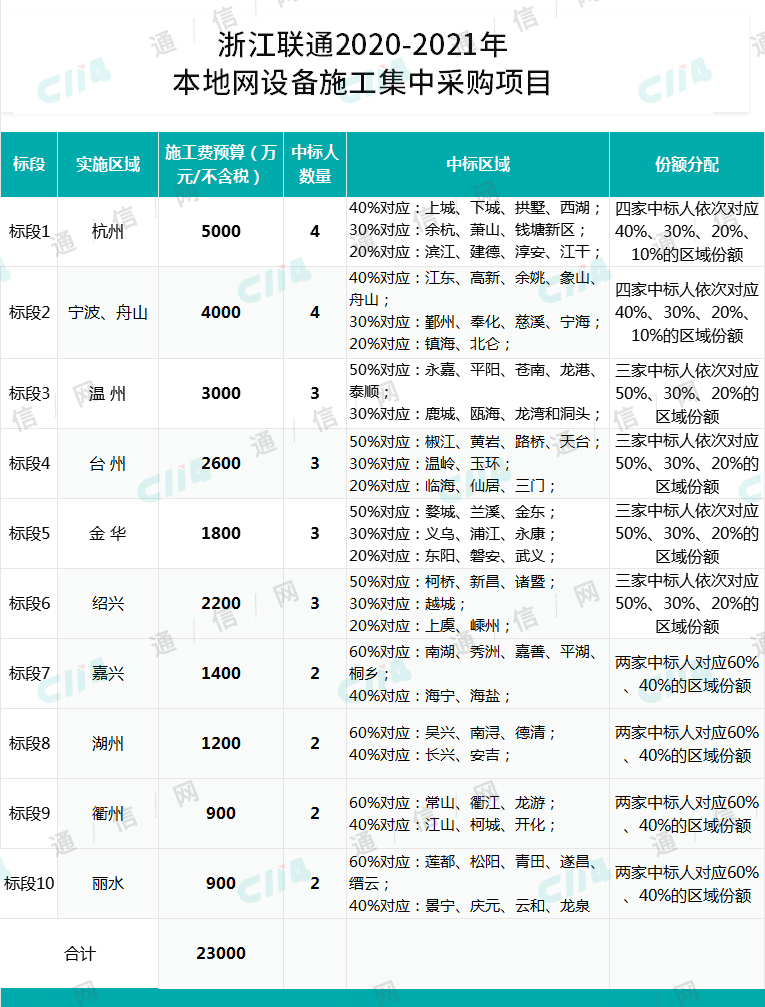
Task: Select the 标段1 row label
Action: tap(29, 231)
